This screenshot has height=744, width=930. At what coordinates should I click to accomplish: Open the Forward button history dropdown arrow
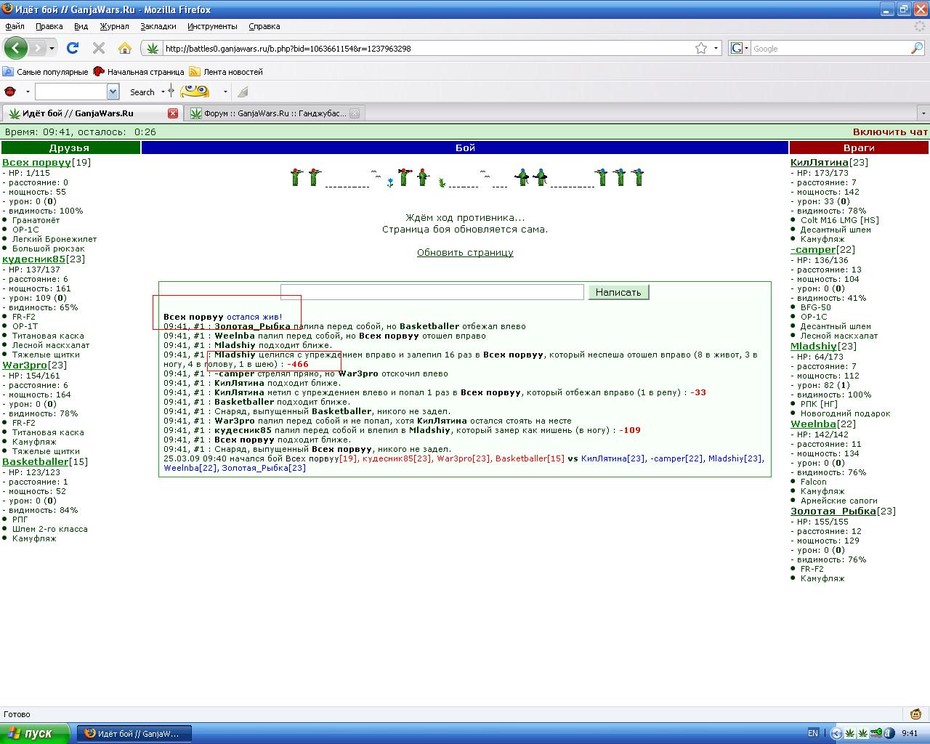coord(52,48)
